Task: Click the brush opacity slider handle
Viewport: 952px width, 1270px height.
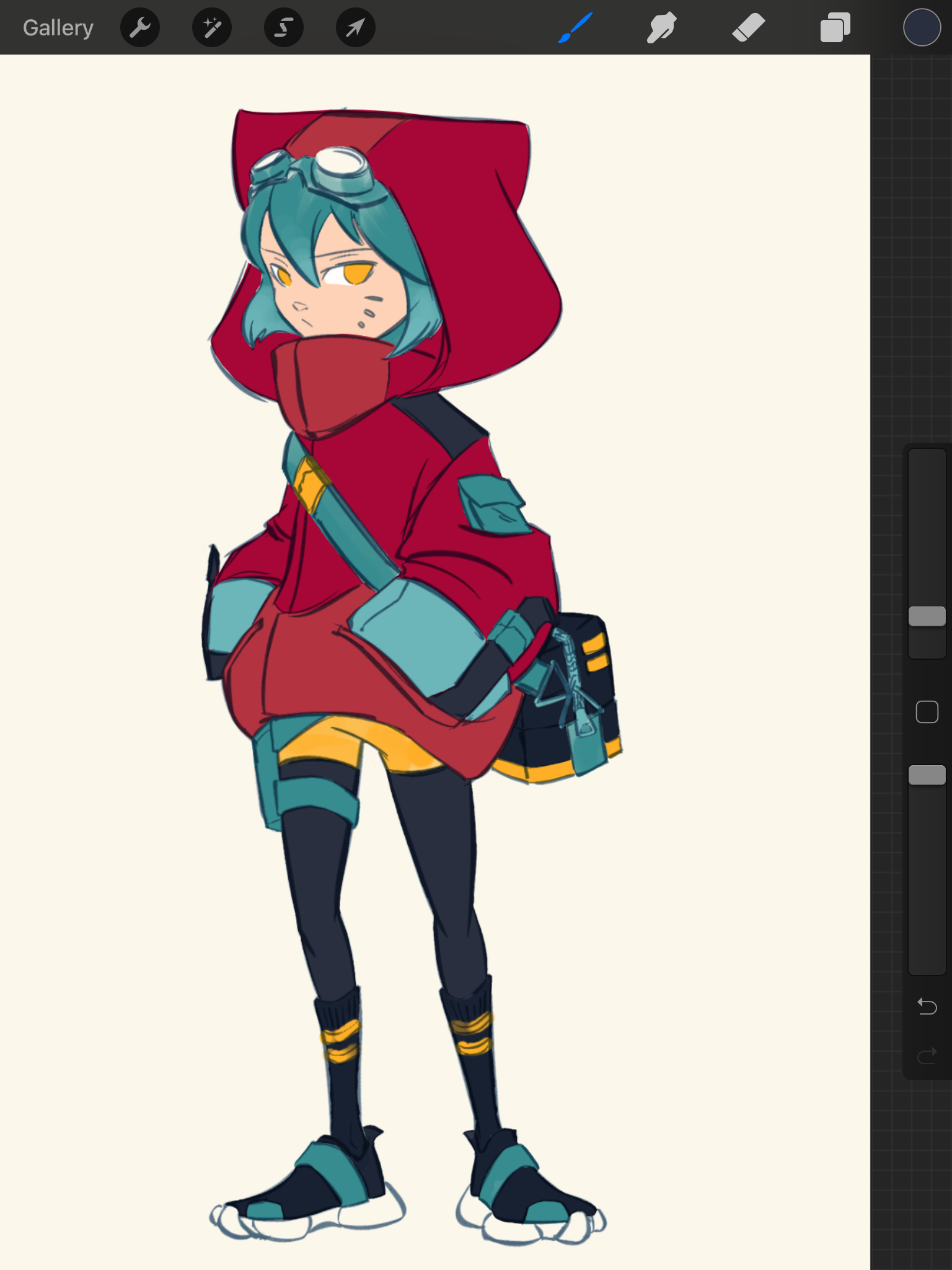Action: 927,775
